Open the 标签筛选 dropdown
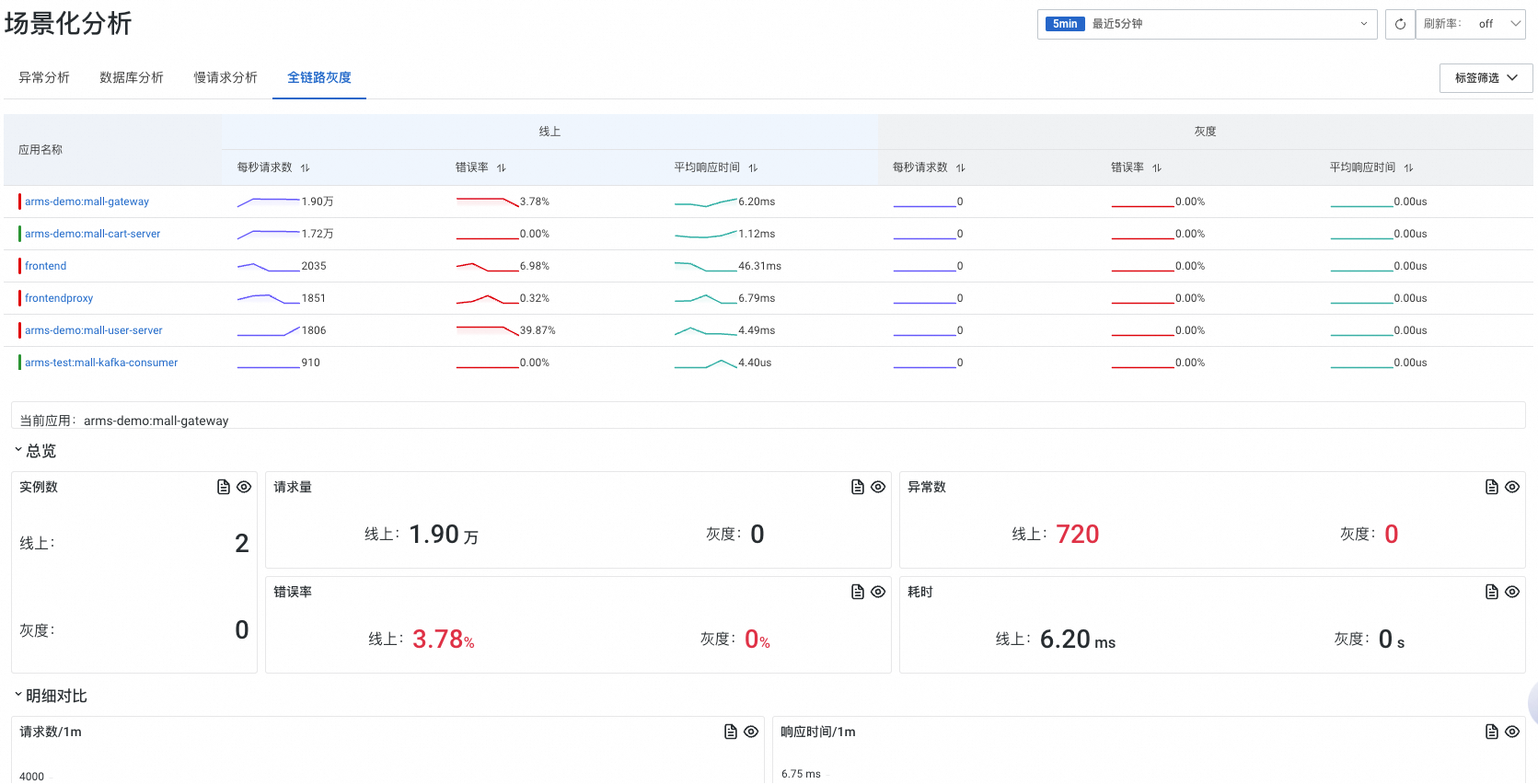1538x784 pixels. click(1486, 78)
